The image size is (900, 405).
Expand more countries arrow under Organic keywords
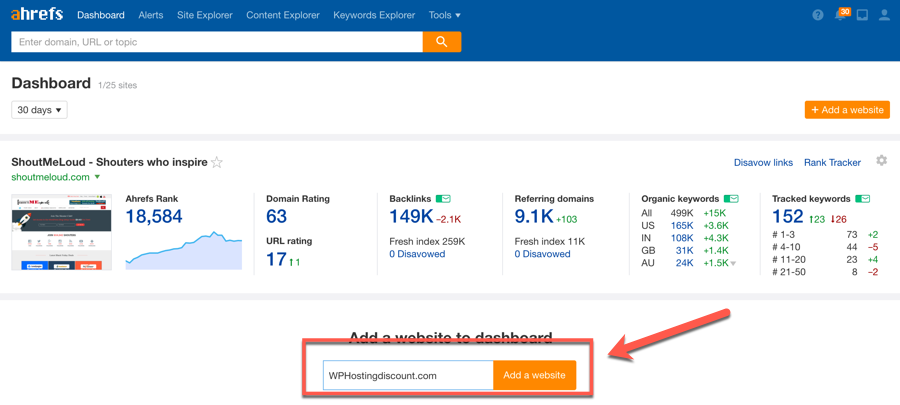coord(733,264)
